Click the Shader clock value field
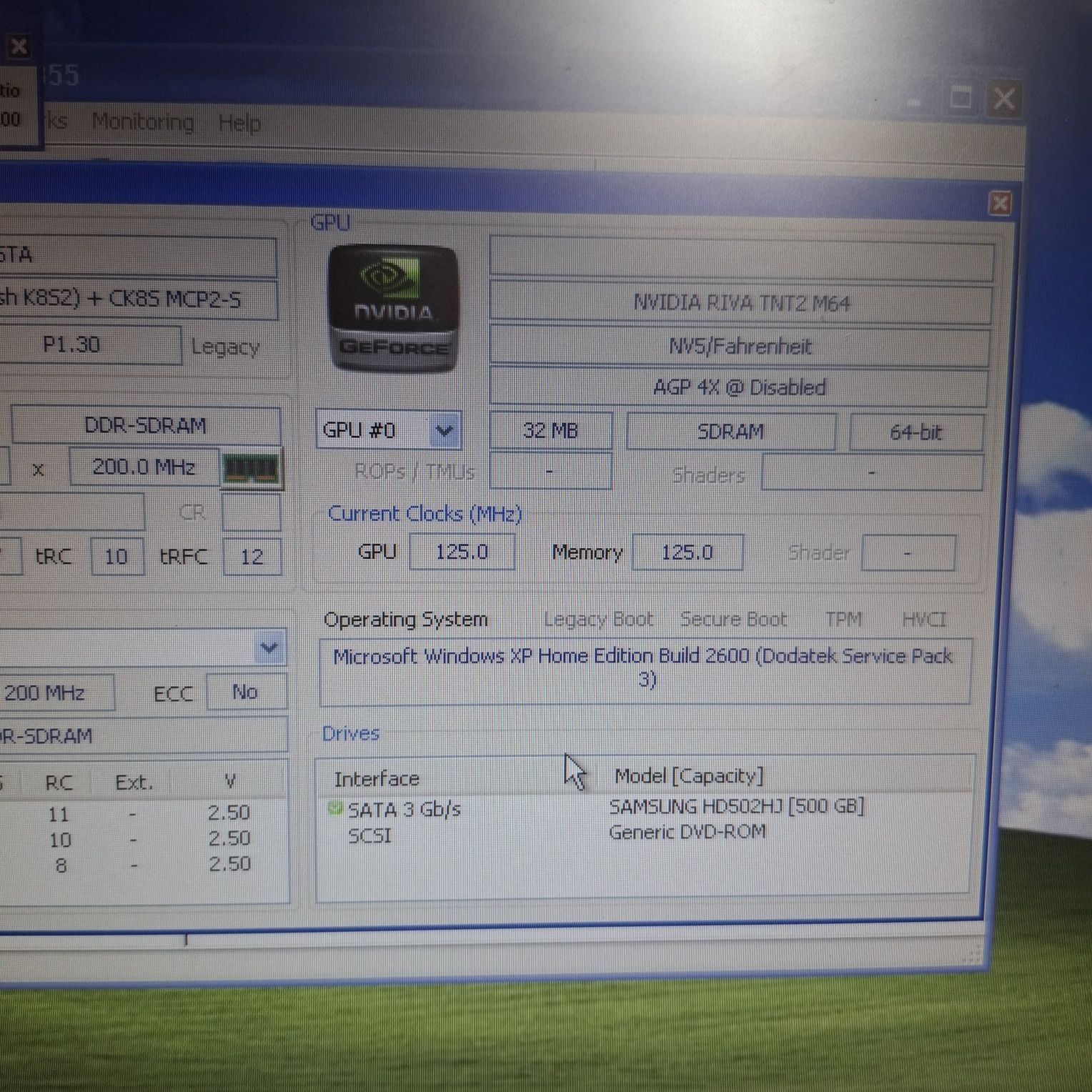 [x=908, y=553]
